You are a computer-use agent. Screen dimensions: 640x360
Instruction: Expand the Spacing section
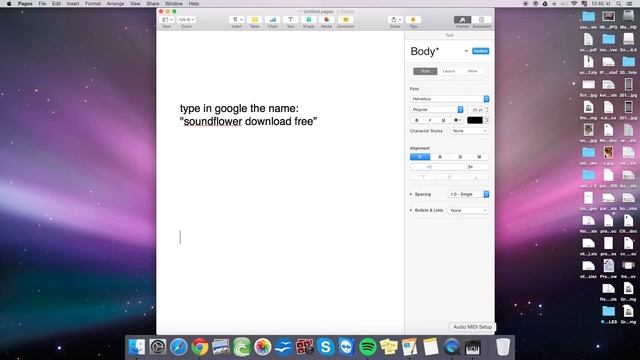411,194
